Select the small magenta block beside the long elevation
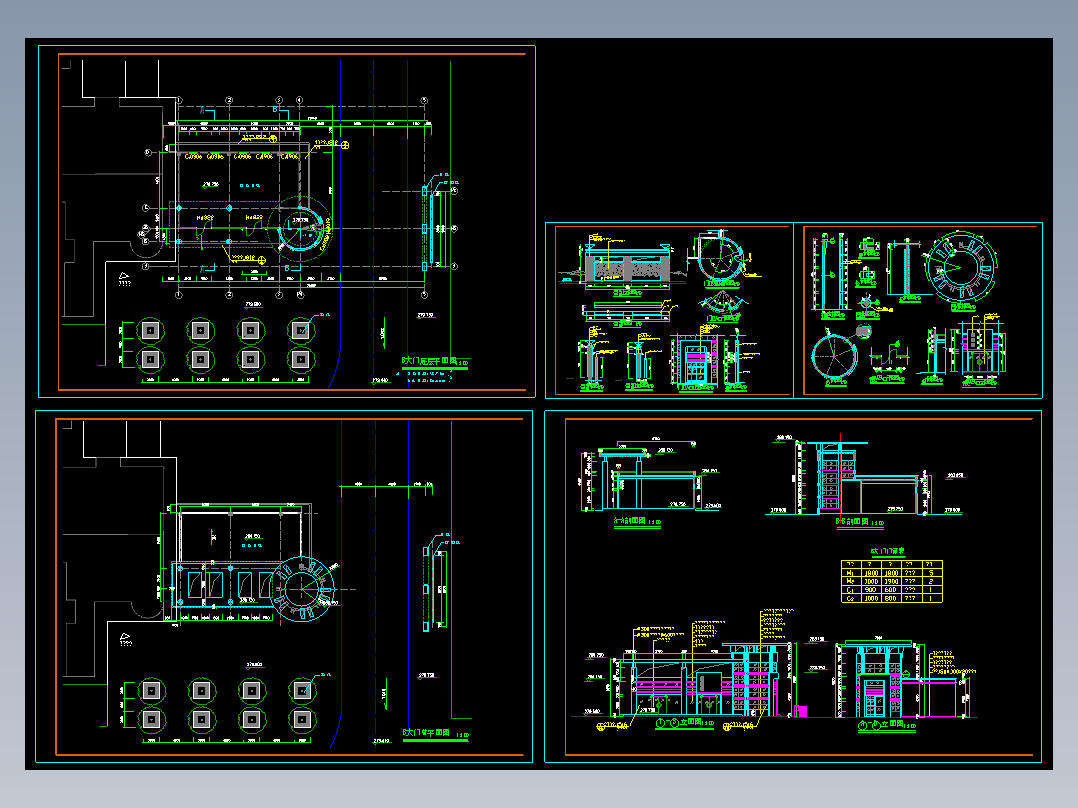Viewport: 1078px width, 808px height. [800, 710]
